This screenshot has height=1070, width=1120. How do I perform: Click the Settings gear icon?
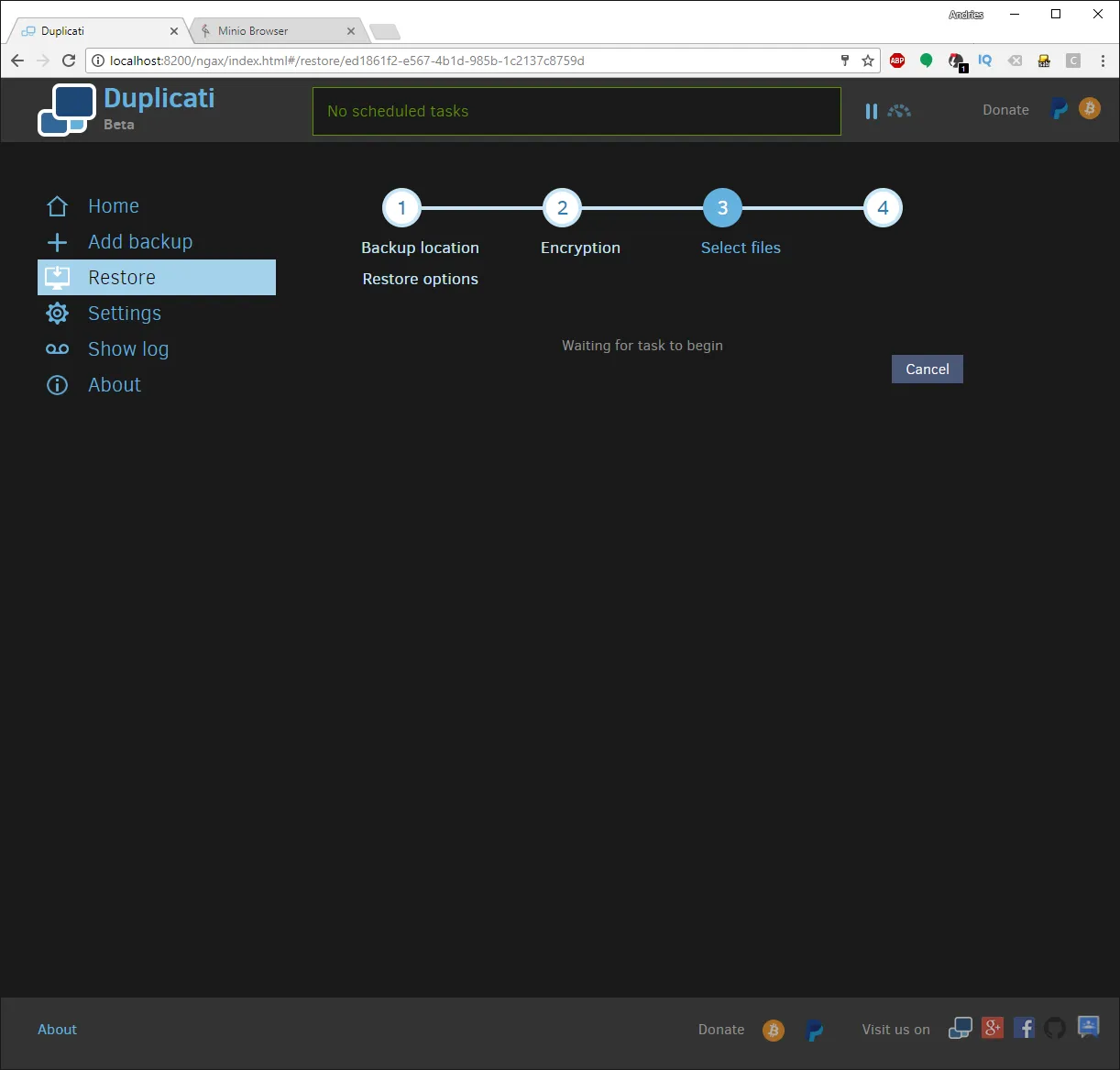pyautogui.click(x=57, y=314)
